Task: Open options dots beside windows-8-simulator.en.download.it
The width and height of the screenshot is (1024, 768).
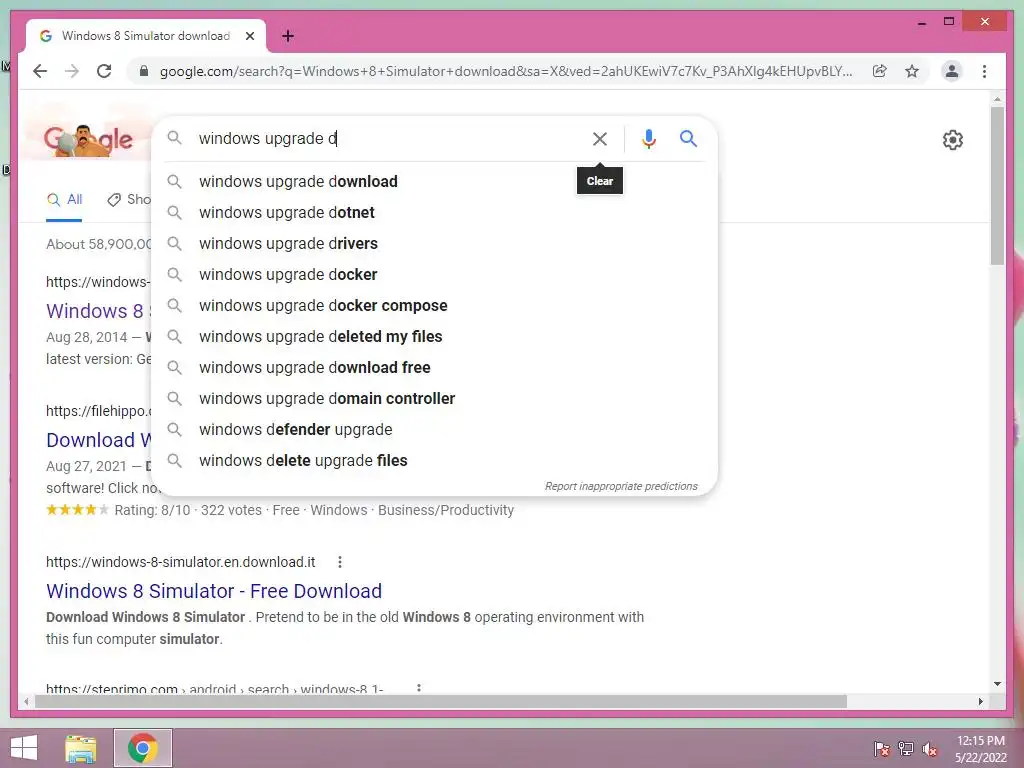Action: point(340,562)
